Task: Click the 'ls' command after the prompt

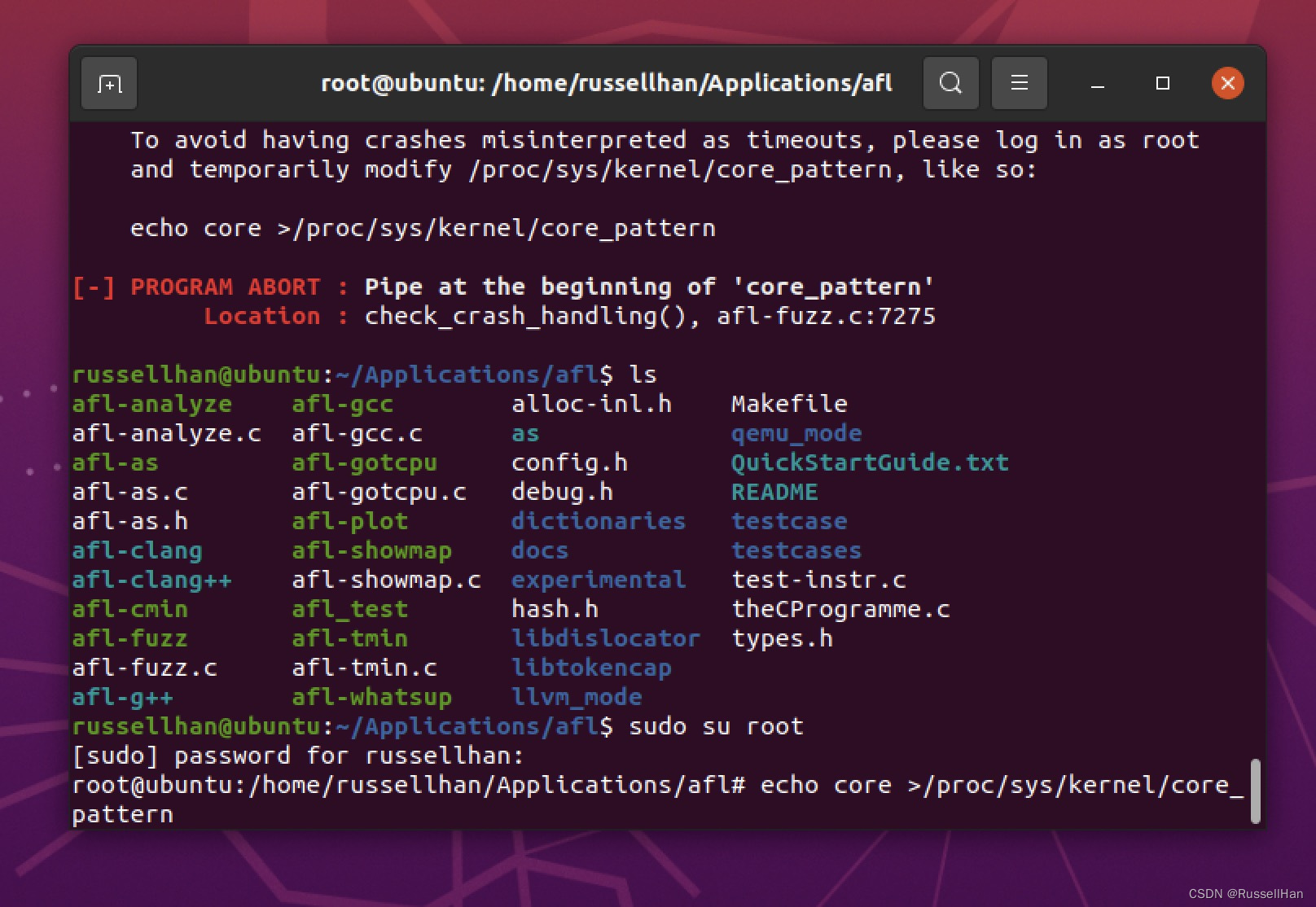Action: (x=643, y=375)
